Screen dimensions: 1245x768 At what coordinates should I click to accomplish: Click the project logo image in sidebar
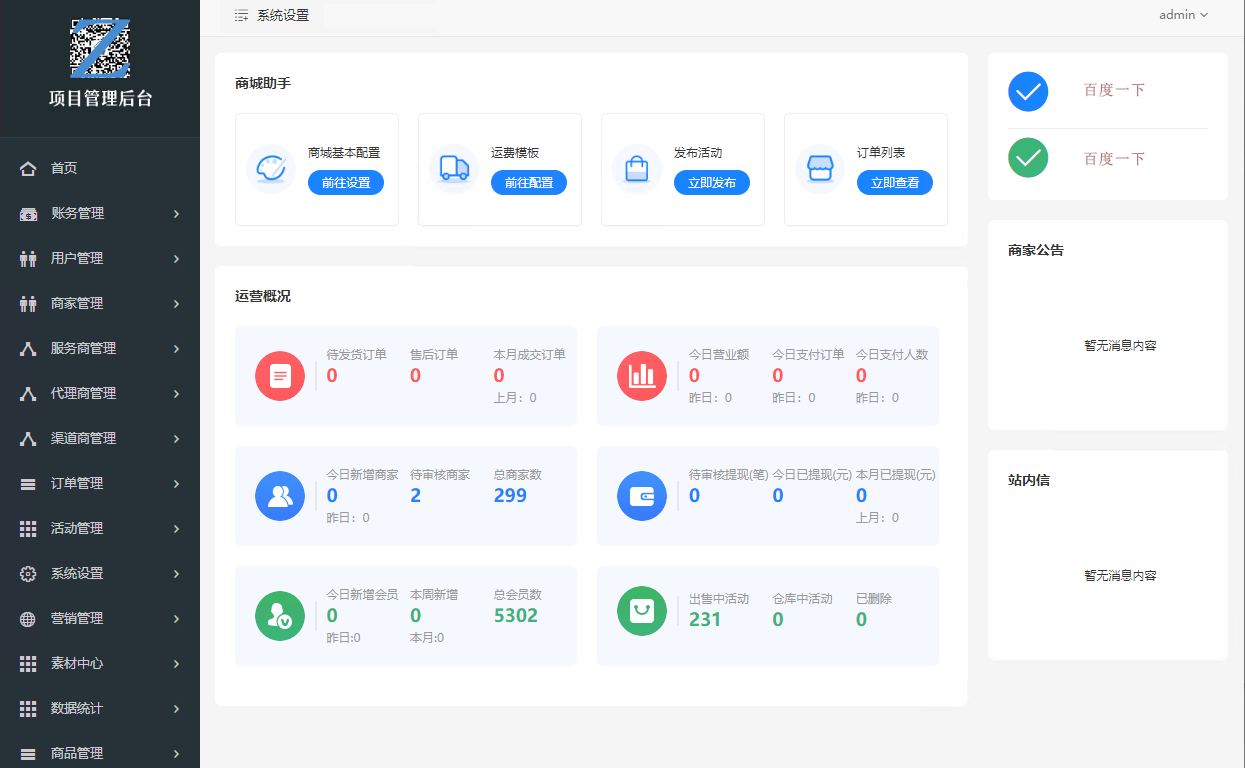[x=100, y=48]
